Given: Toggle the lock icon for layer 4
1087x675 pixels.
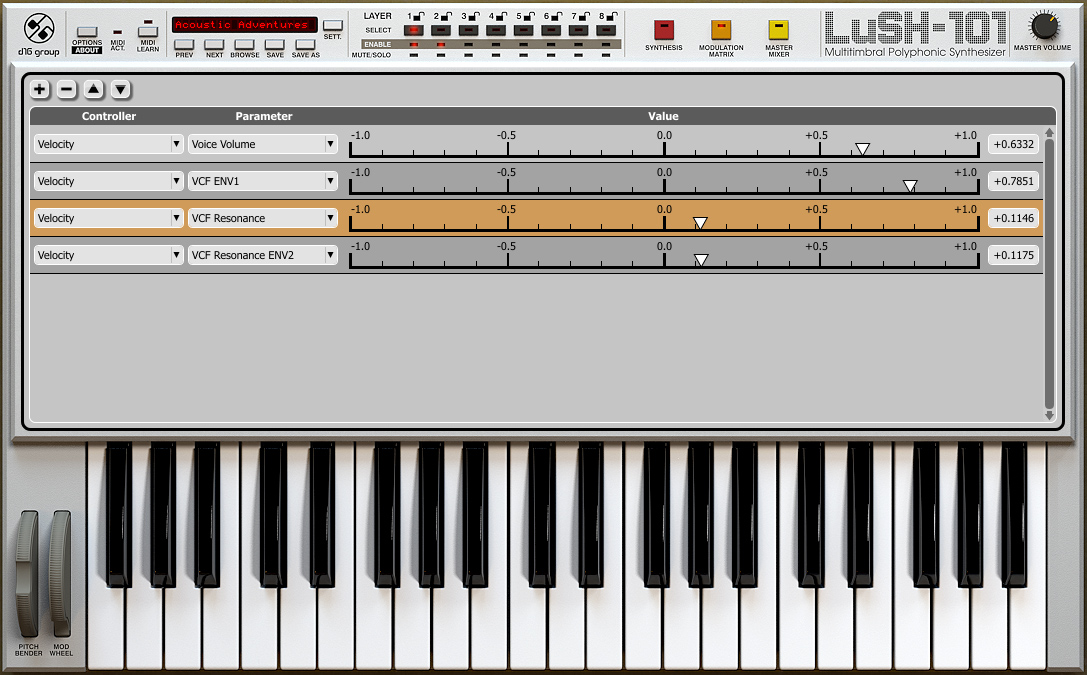Looking at the screenshot, I should click(501, 16).
